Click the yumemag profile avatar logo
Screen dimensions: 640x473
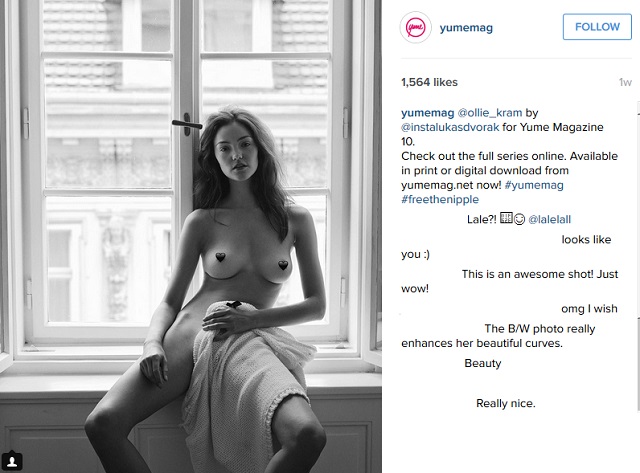point(415,27)
